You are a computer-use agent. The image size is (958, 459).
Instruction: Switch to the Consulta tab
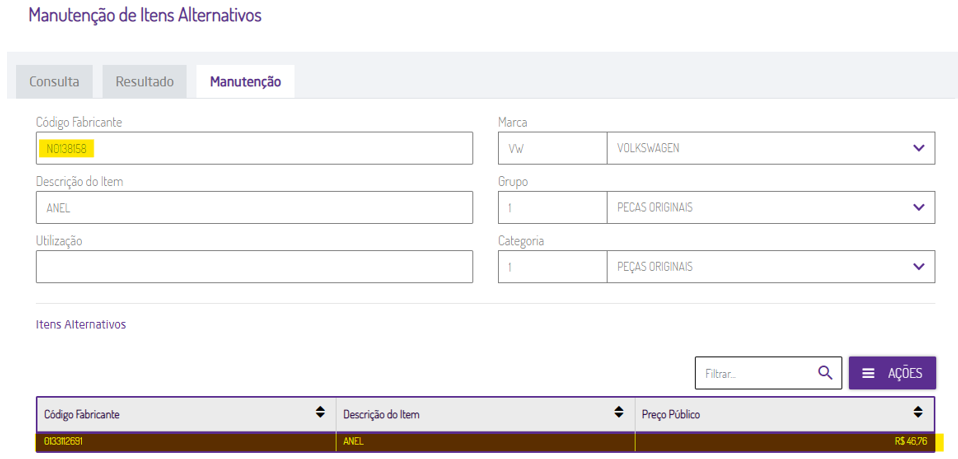[54, 81]
